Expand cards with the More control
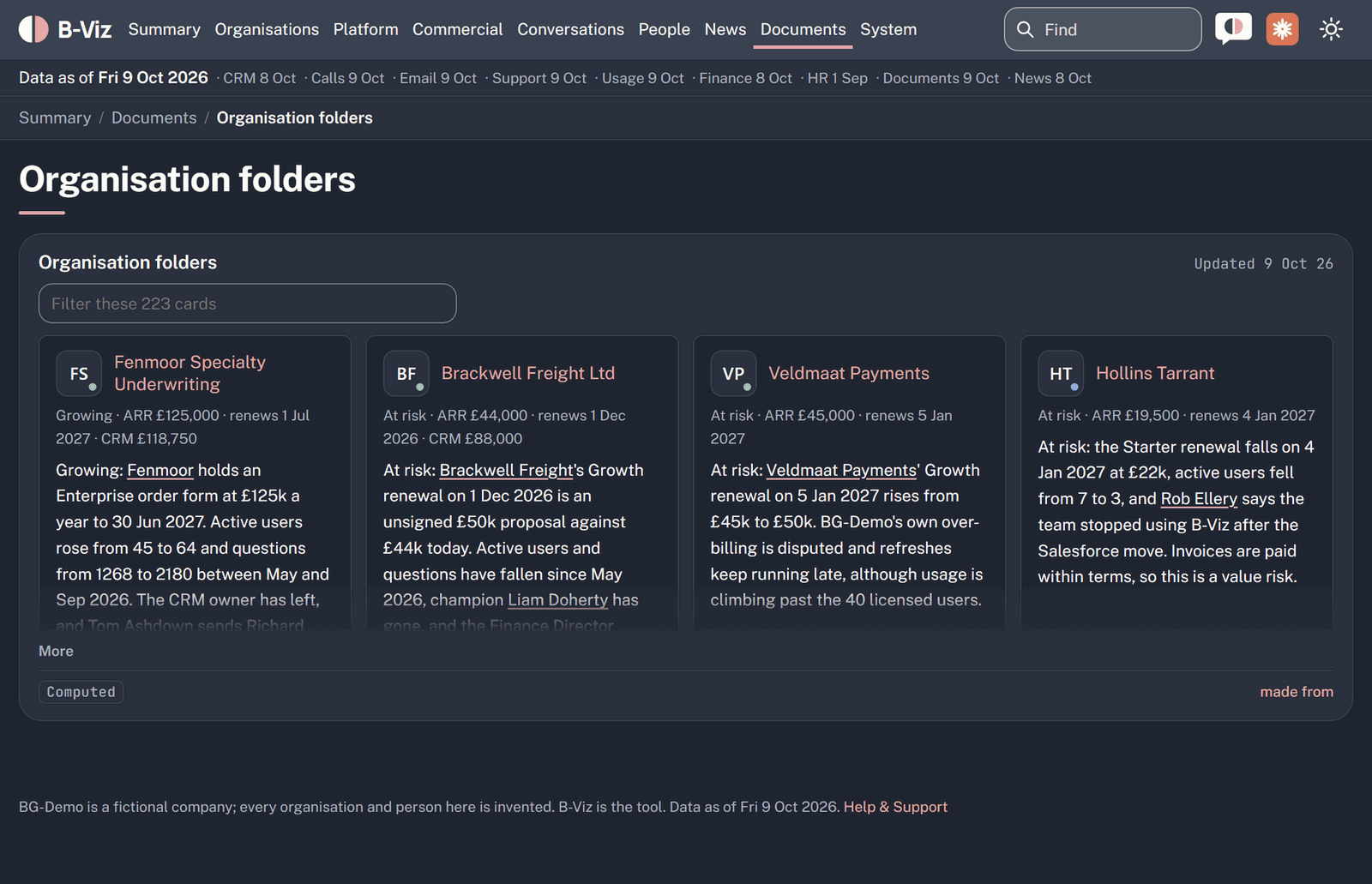 (x=56, y=651)
